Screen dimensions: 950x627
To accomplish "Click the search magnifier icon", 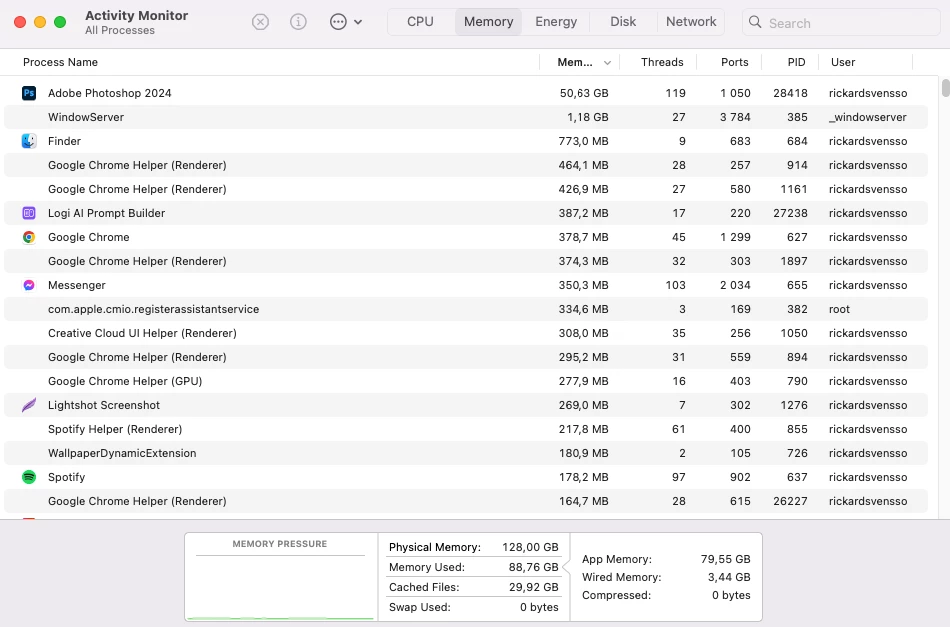I will 755,22.
